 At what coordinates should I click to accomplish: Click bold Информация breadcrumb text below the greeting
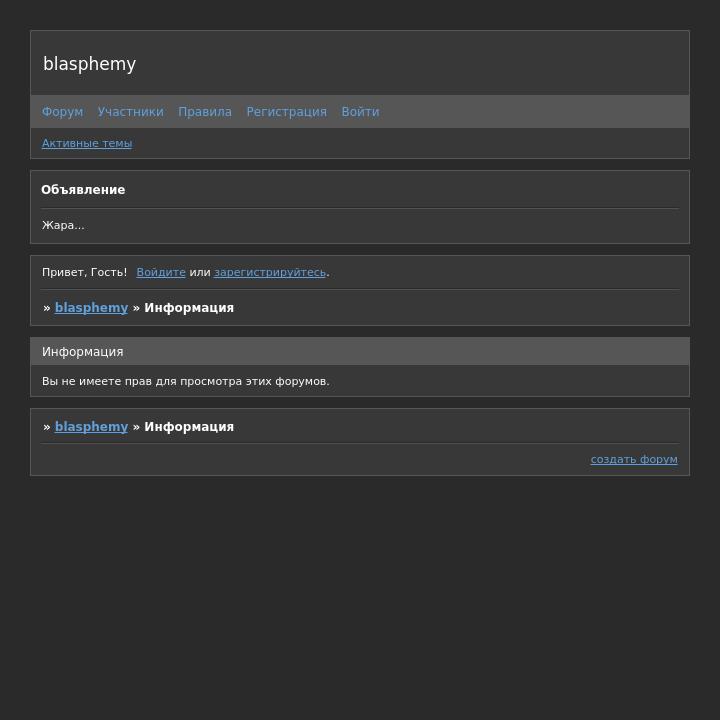pos(189,308)
